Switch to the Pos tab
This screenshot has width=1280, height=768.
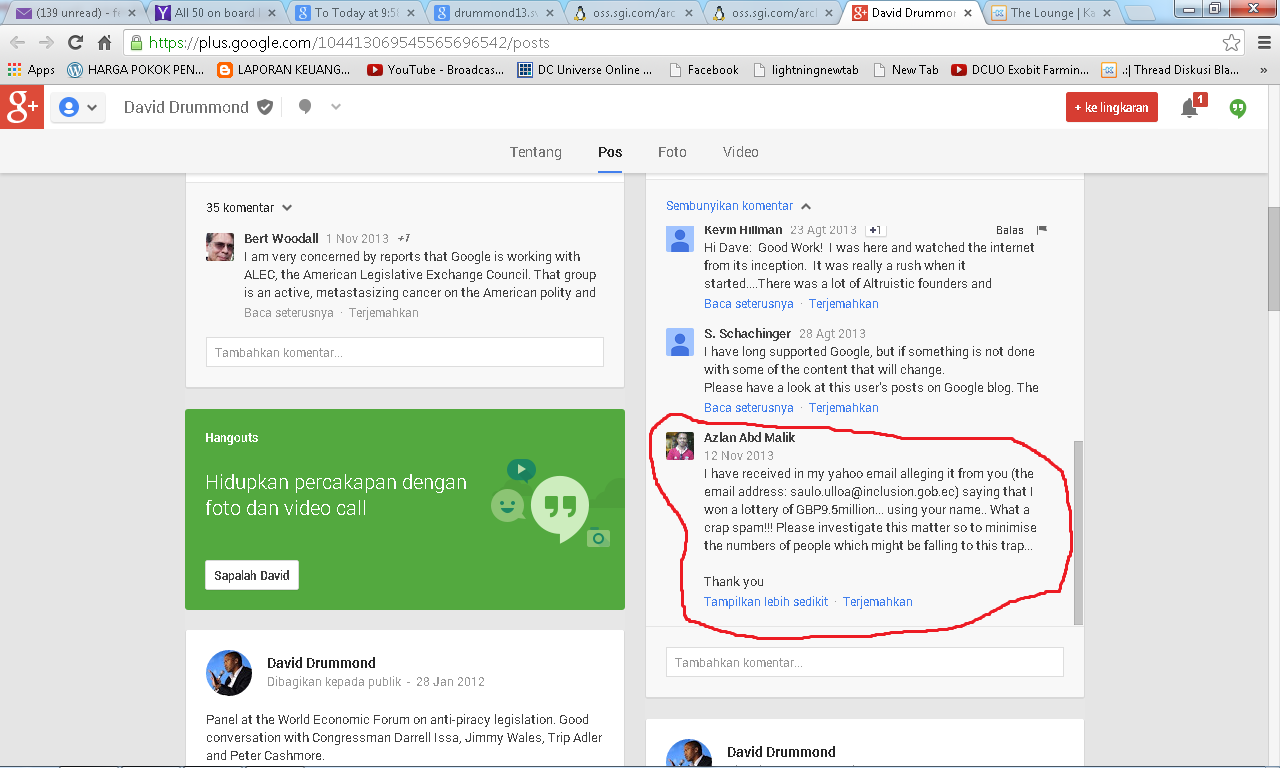(x=610, y=152)
